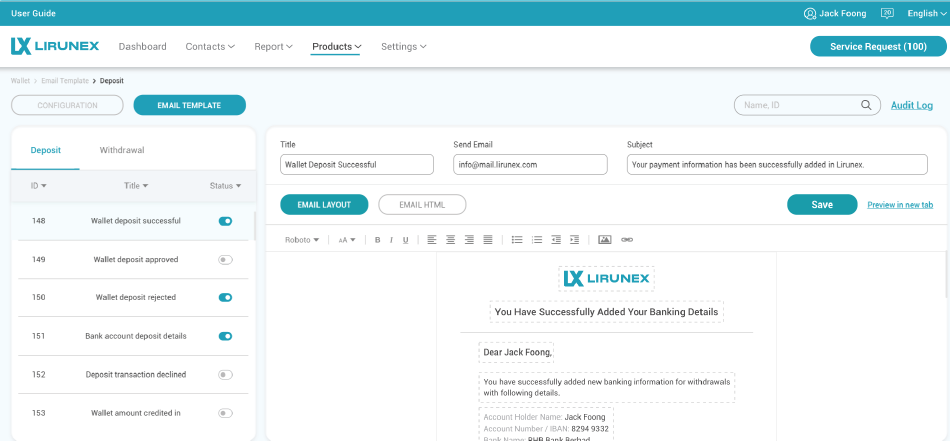
Task: Insert an image into the email
Action: [605, 240]
